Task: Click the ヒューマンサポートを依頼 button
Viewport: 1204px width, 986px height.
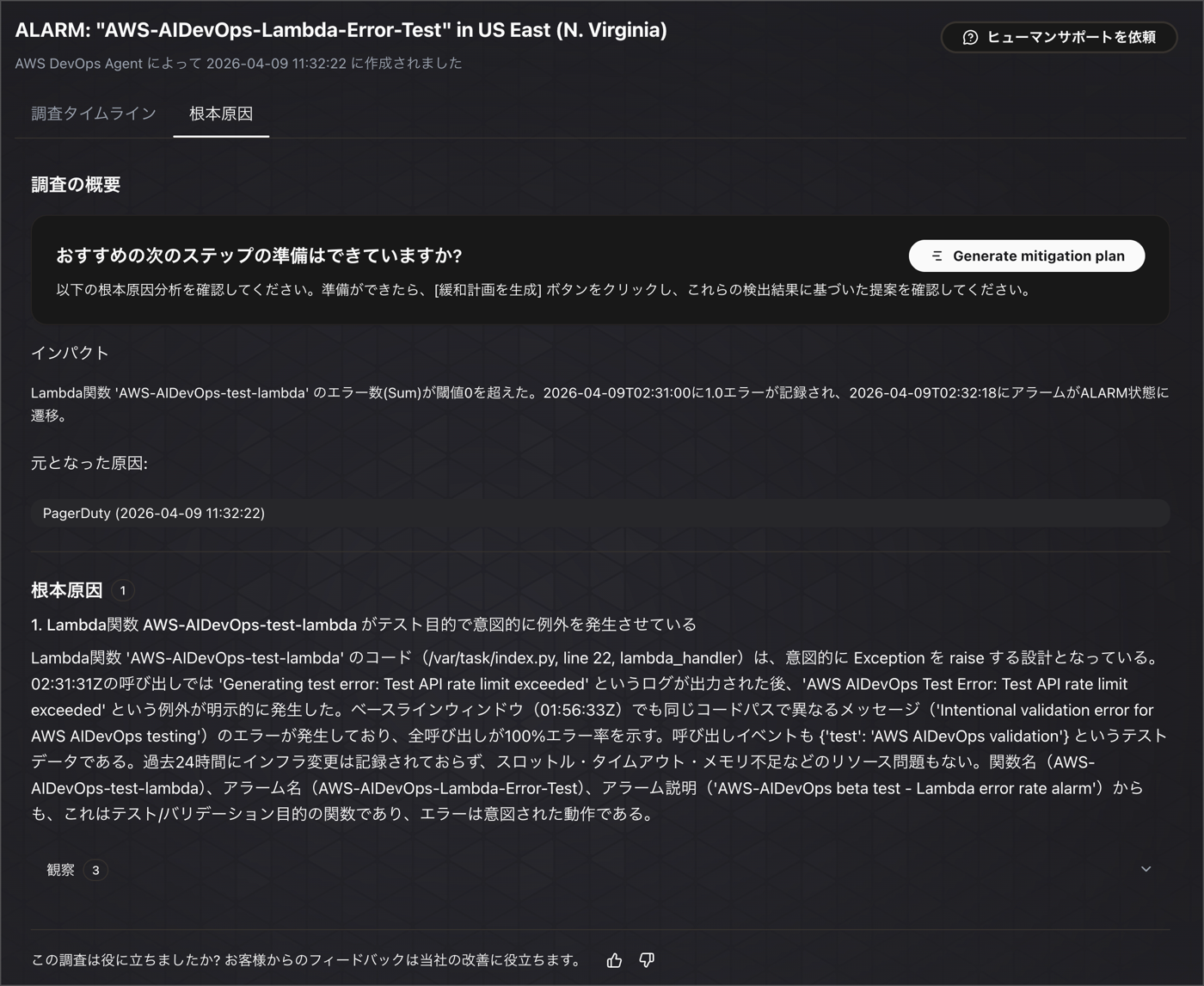Action: [x=1059, y=37]
